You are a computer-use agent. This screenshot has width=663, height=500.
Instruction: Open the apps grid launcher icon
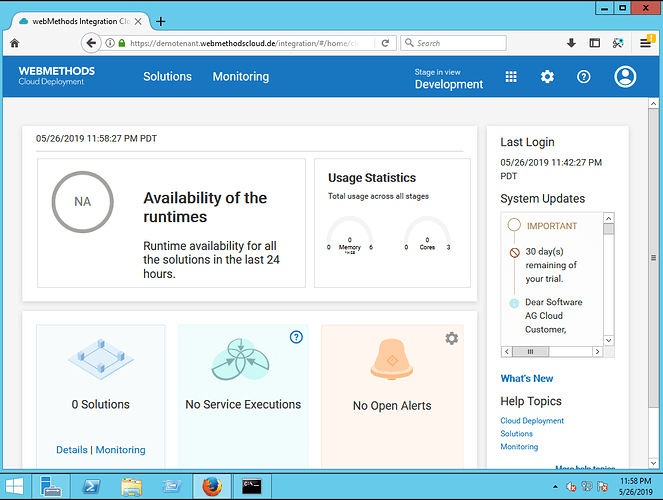(x=511, y=77)
